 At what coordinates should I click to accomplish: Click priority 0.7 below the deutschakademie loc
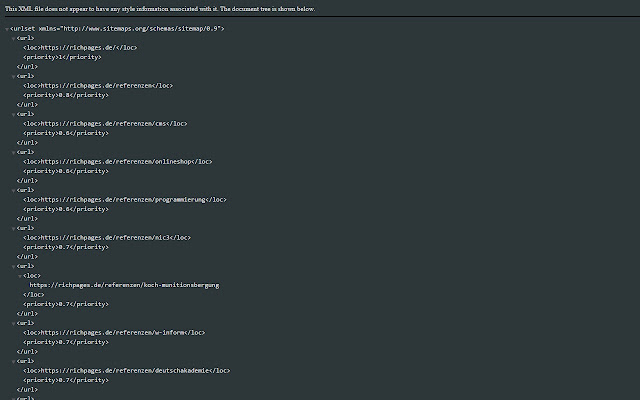pos(66,380)
